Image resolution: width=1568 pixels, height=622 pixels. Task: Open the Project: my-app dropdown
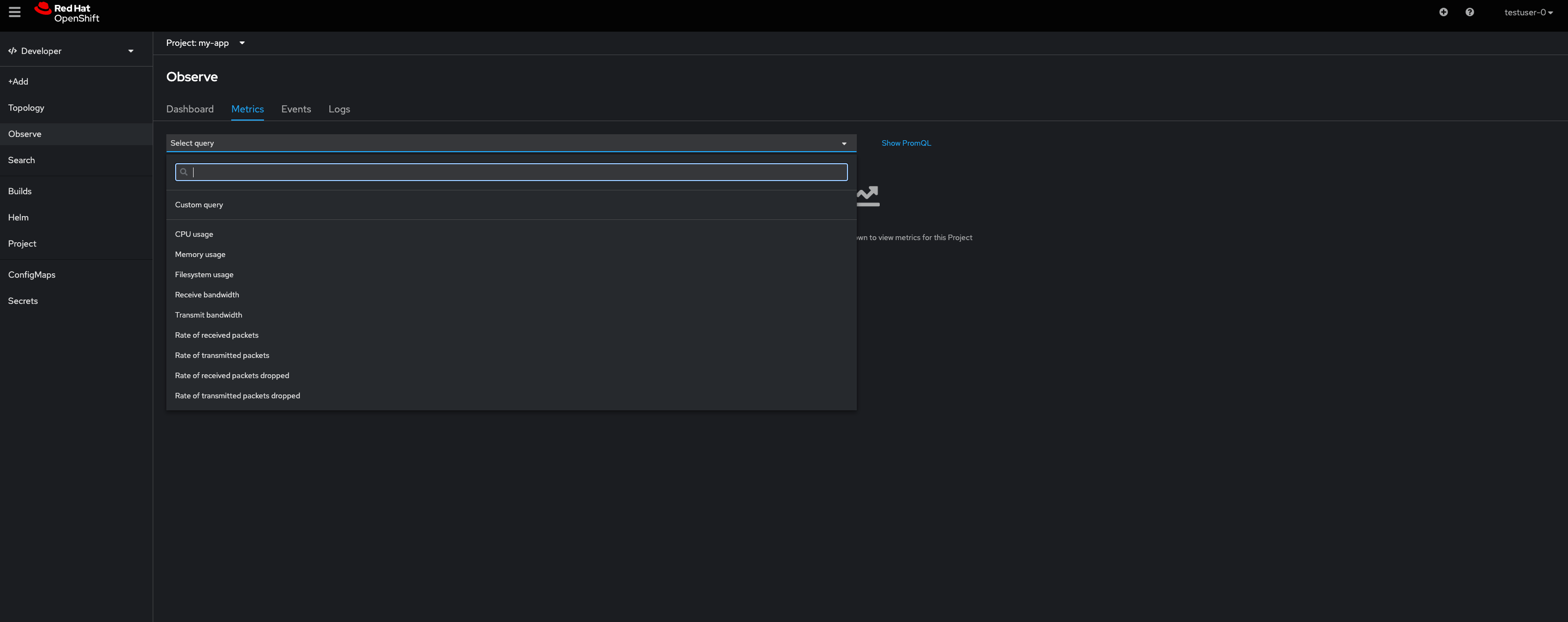point(205,43)
